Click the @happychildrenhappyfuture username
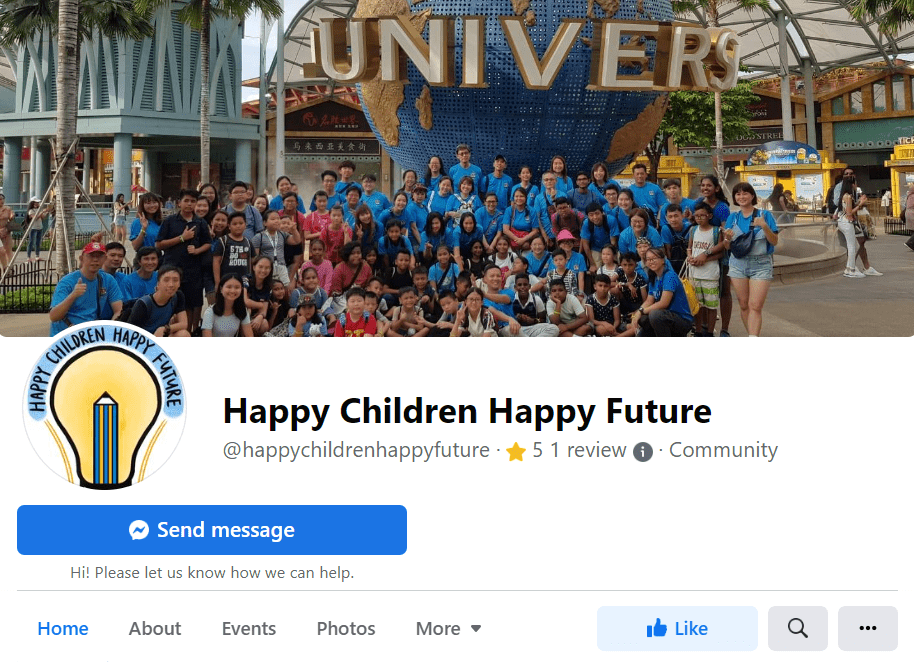Screen dimensions: 914x662 pos(356,450)
